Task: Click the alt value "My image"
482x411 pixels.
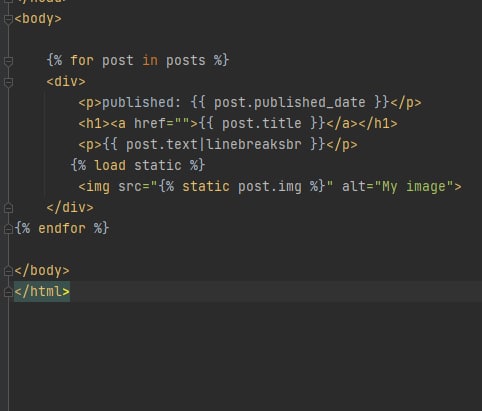Action: click(414, 187)
